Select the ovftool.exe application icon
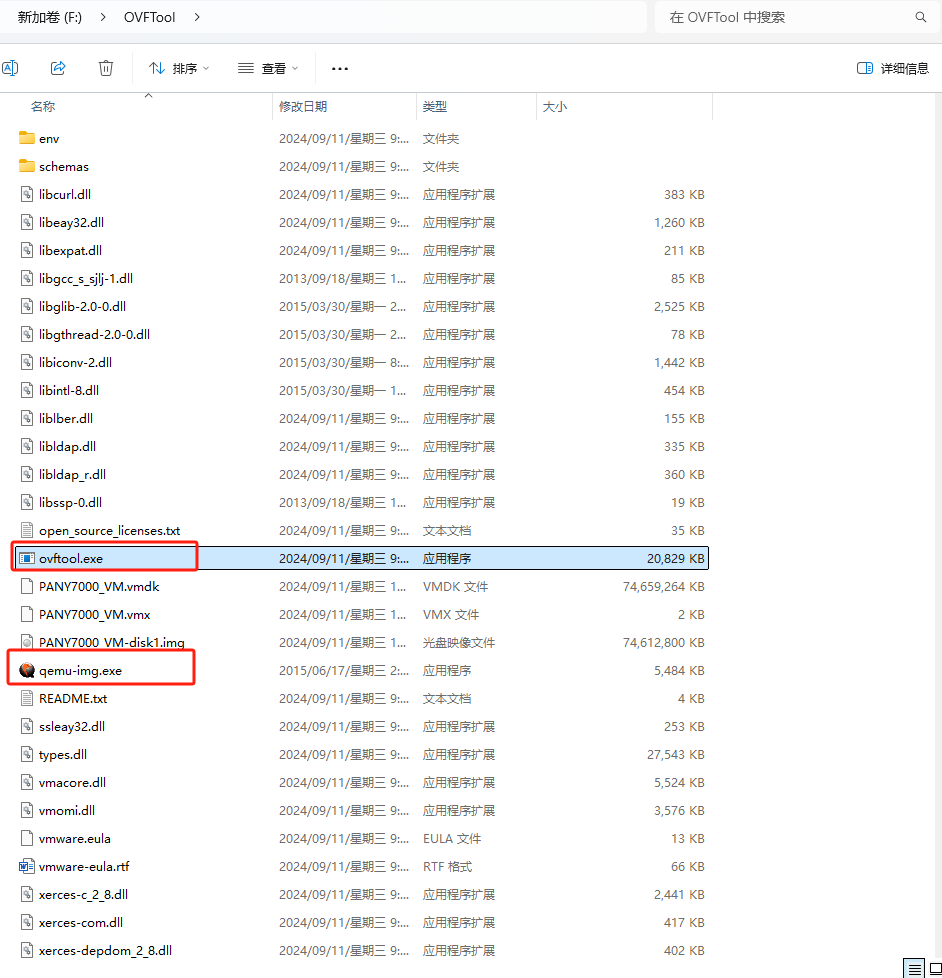The image size is (942, 978). point(27,558)
